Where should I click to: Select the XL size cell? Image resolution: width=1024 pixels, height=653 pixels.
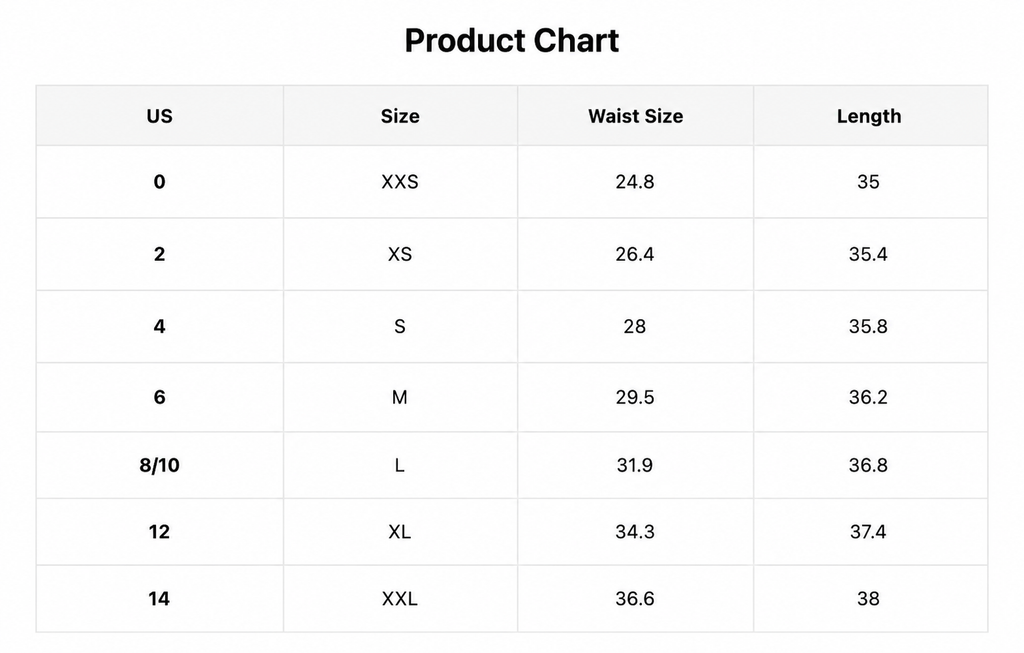(x=400, y=532)
